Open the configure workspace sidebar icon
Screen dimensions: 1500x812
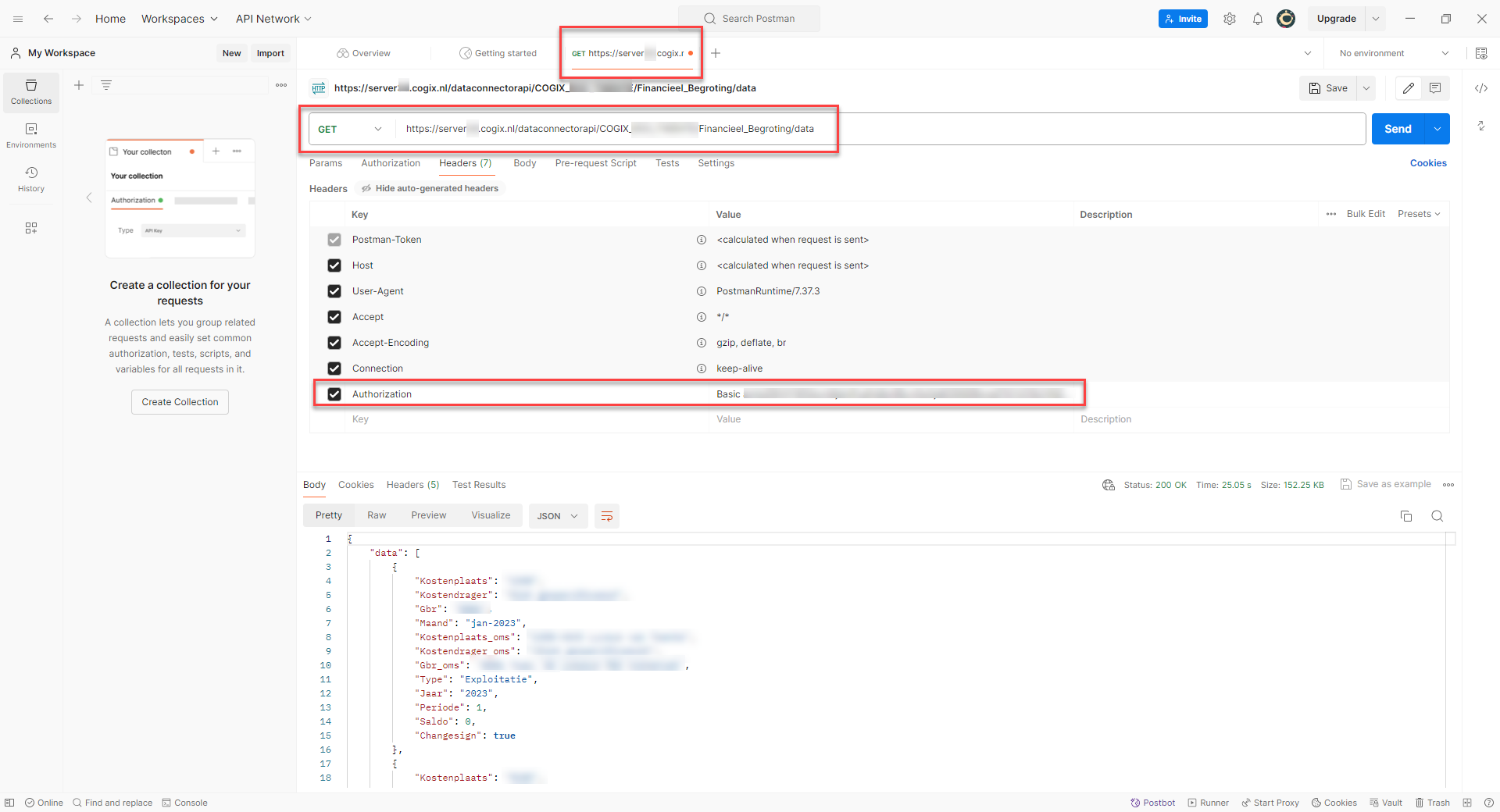point(31,228)
